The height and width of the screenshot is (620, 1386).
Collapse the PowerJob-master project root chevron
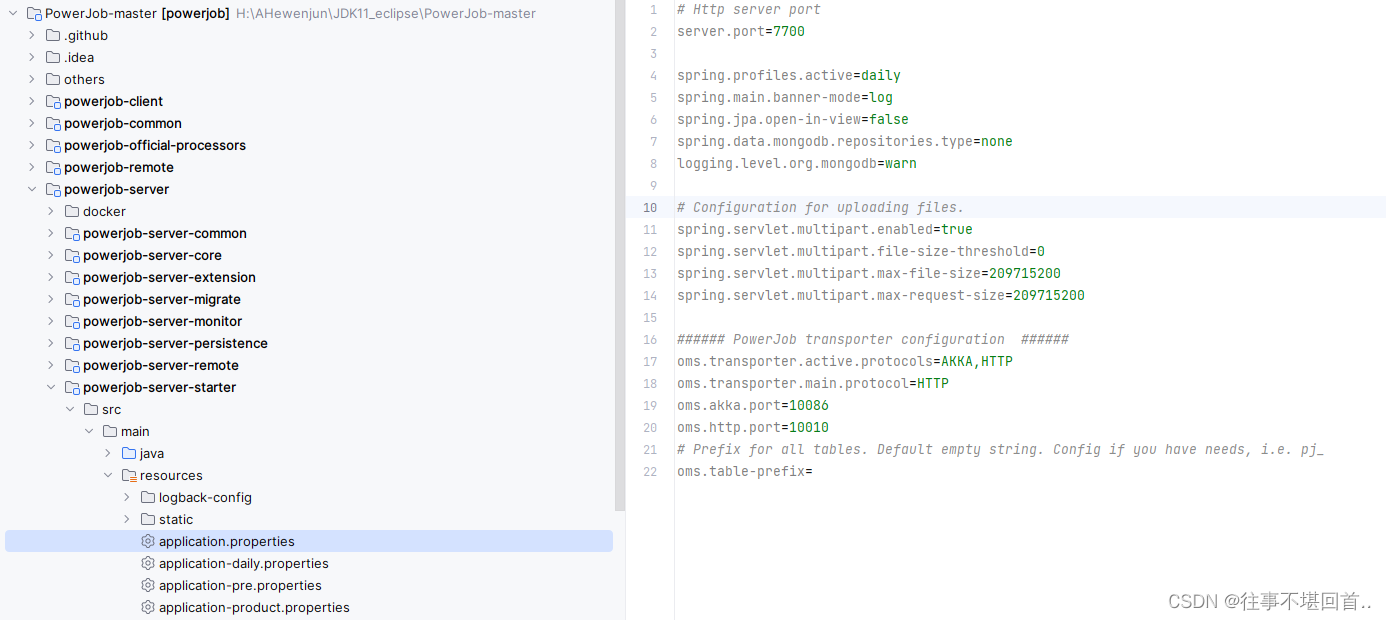13,13
